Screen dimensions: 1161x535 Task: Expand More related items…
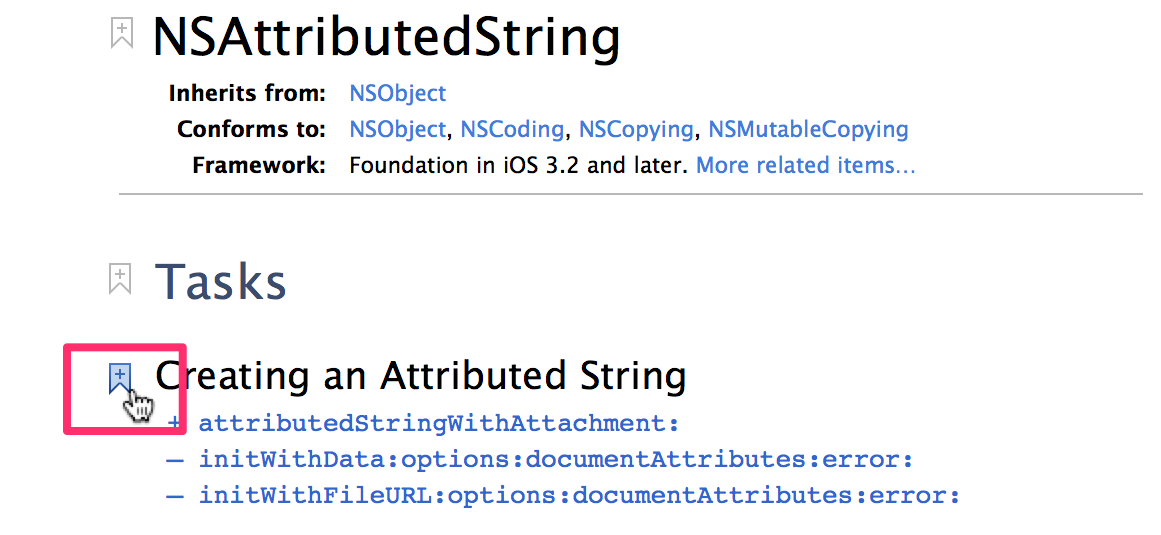click(806, 165)
